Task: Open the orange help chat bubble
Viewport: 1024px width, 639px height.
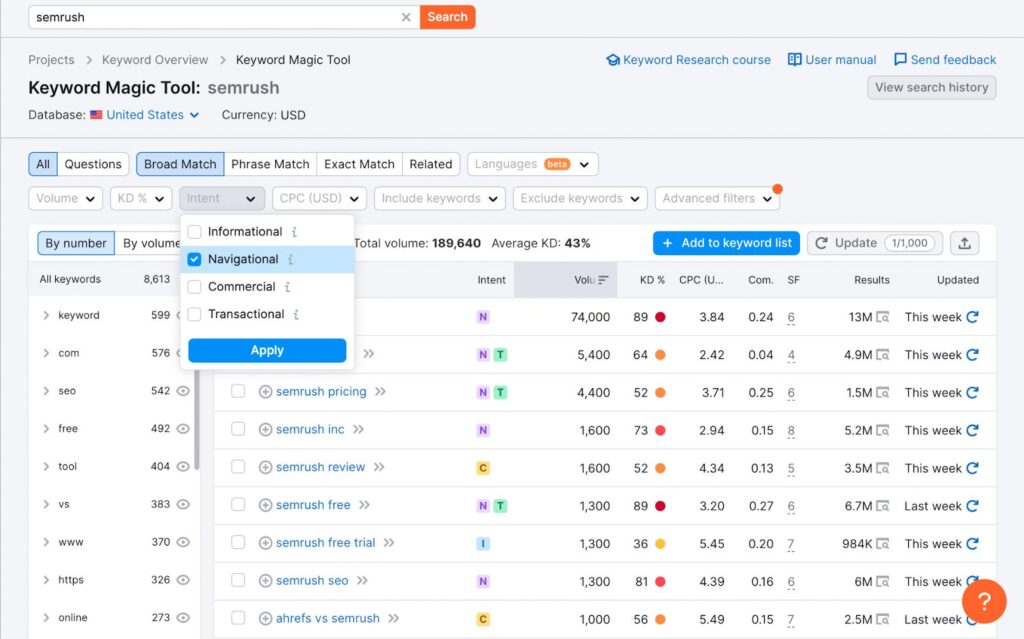Action: click(x=985, y=601)
